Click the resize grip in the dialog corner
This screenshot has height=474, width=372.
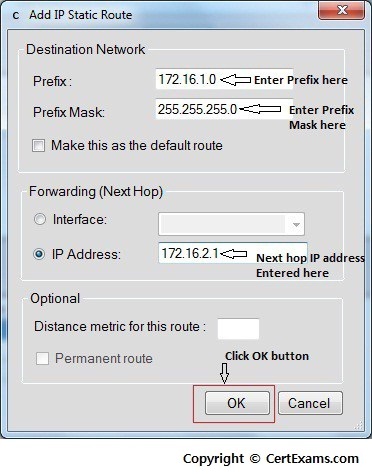(359, 425)
